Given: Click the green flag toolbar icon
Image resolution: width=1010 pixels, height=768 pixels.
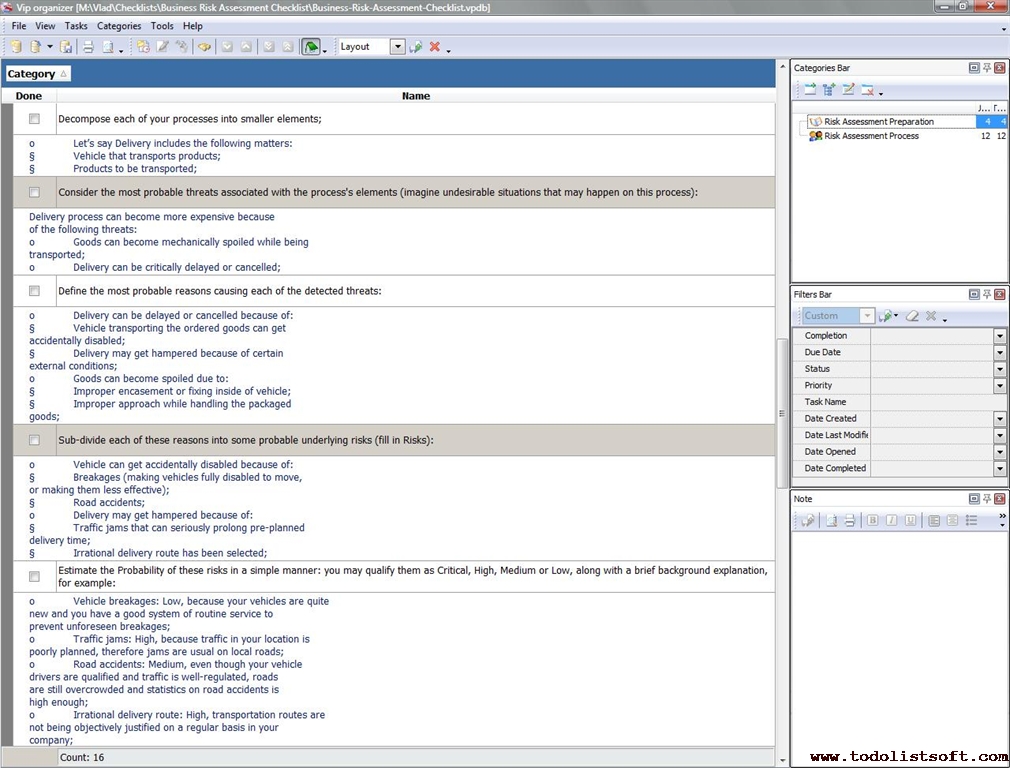Looking at the screenshot, I should pyautogui.click(x=312, y=47).
